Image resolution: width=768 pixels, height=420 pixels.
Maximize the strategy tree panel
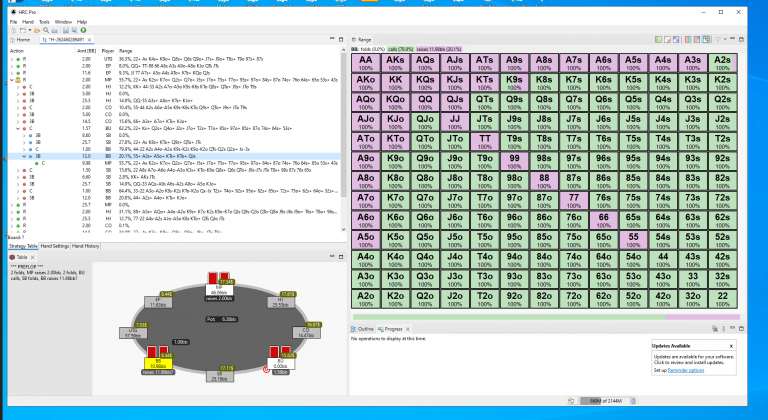tap(341, 39)
